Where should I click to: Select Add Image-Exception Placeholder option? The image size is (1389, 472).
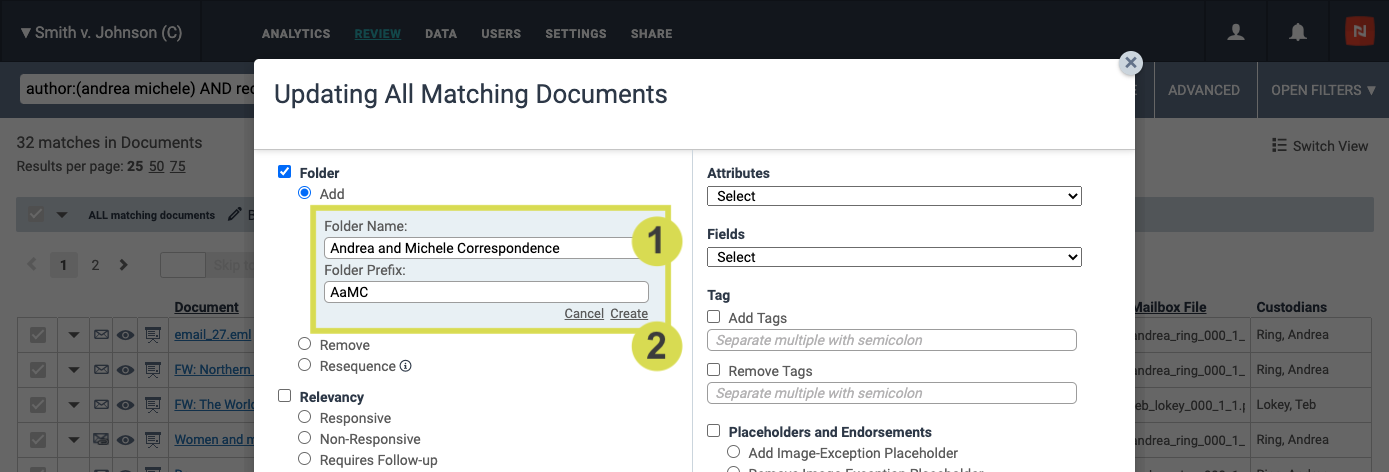(x=734, y=452)
